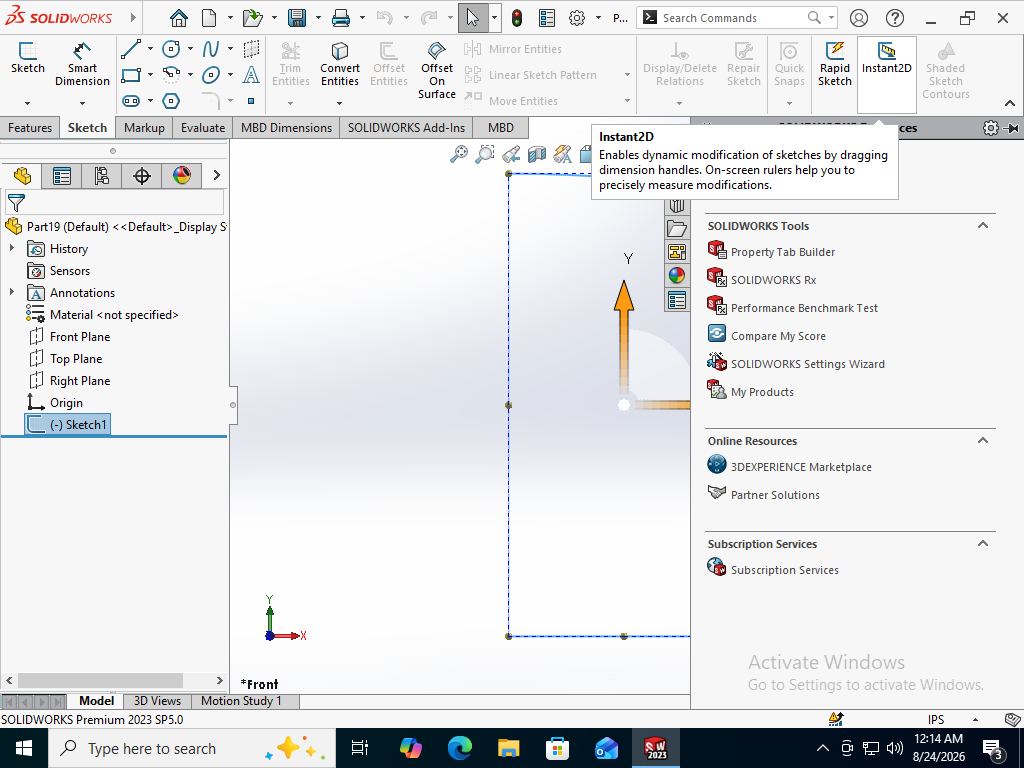Choose the Straight Slot tool

(x=131, y=101)
